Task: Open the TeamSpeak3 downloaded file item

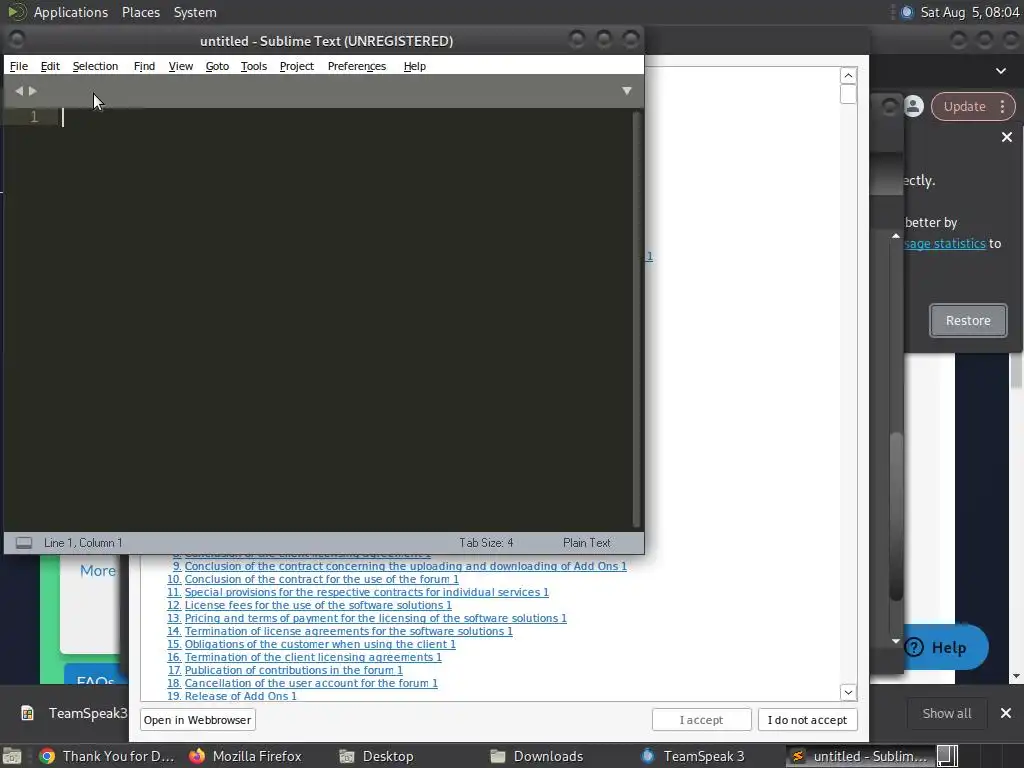Action: coord(73,713)
